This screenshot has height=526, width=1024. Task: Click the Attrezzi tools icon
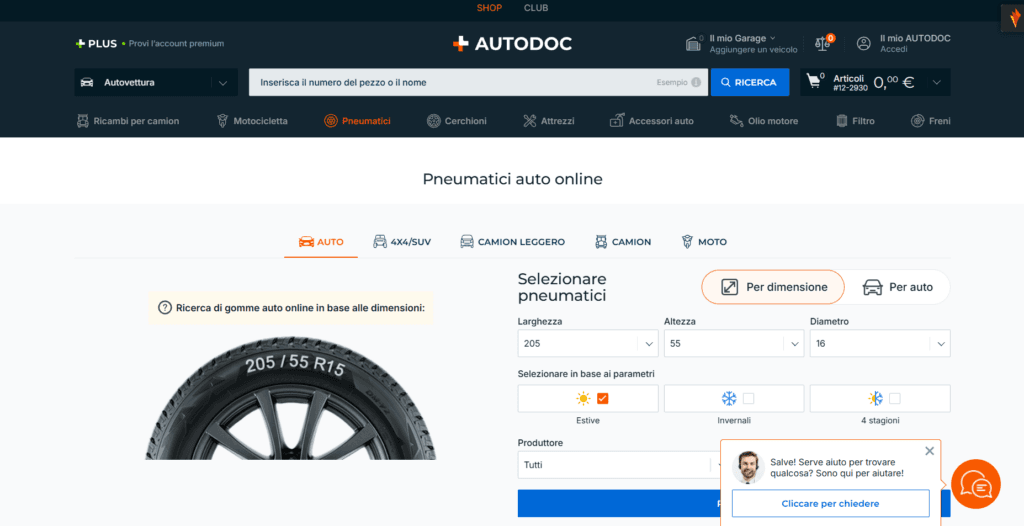530,121
